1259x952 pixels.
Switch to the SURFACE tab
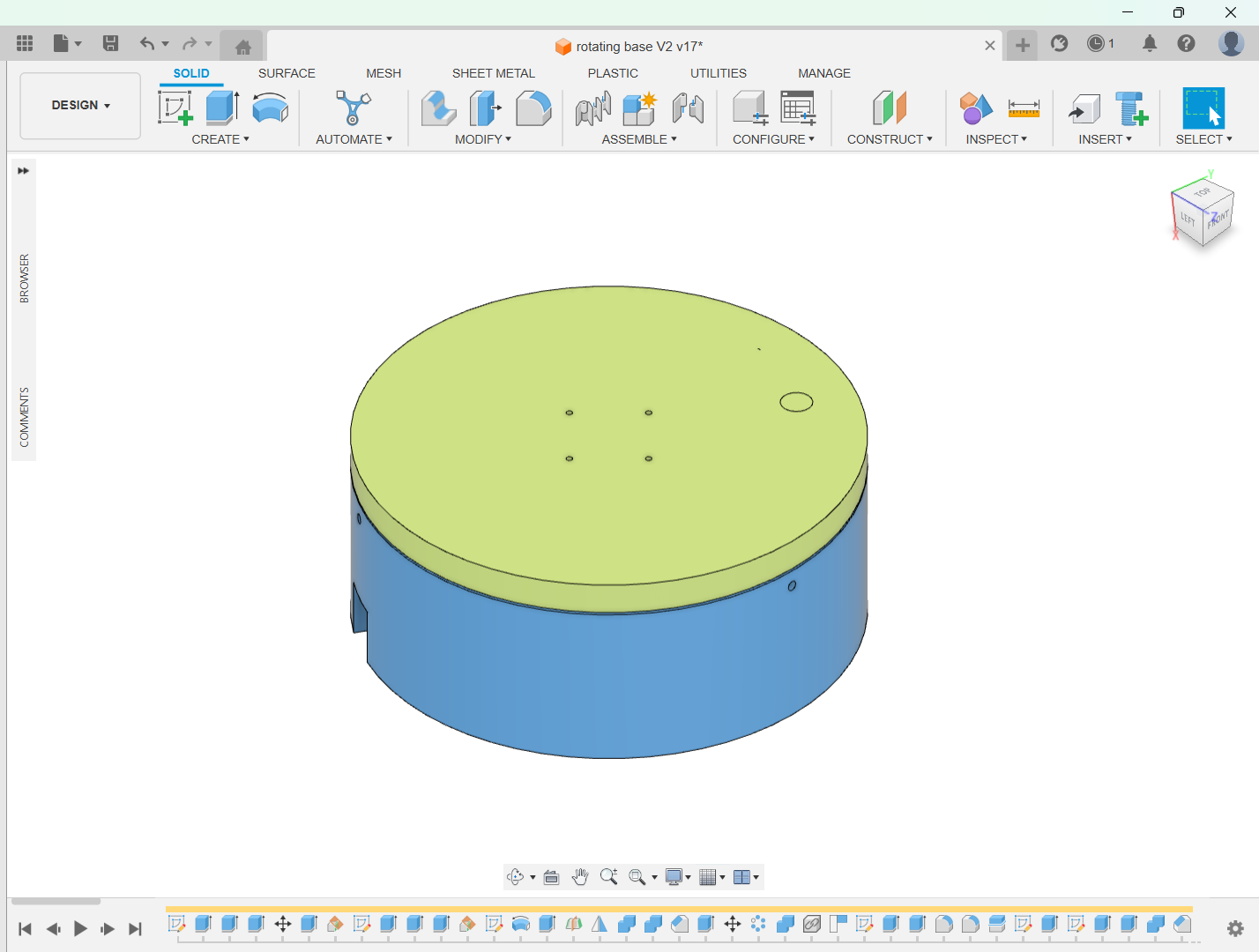287,73
